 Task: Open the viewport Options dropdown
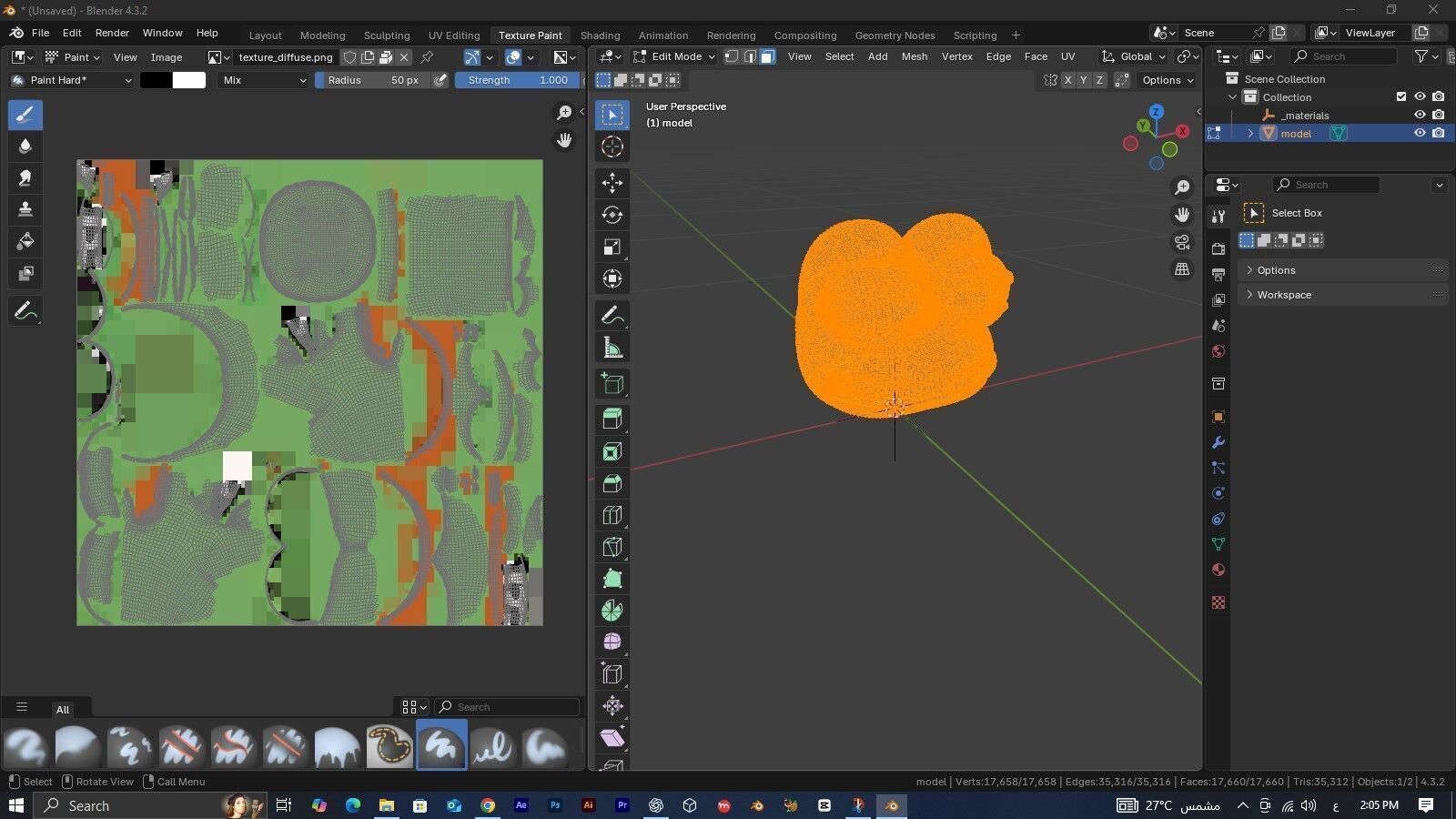coord(1168,80)
